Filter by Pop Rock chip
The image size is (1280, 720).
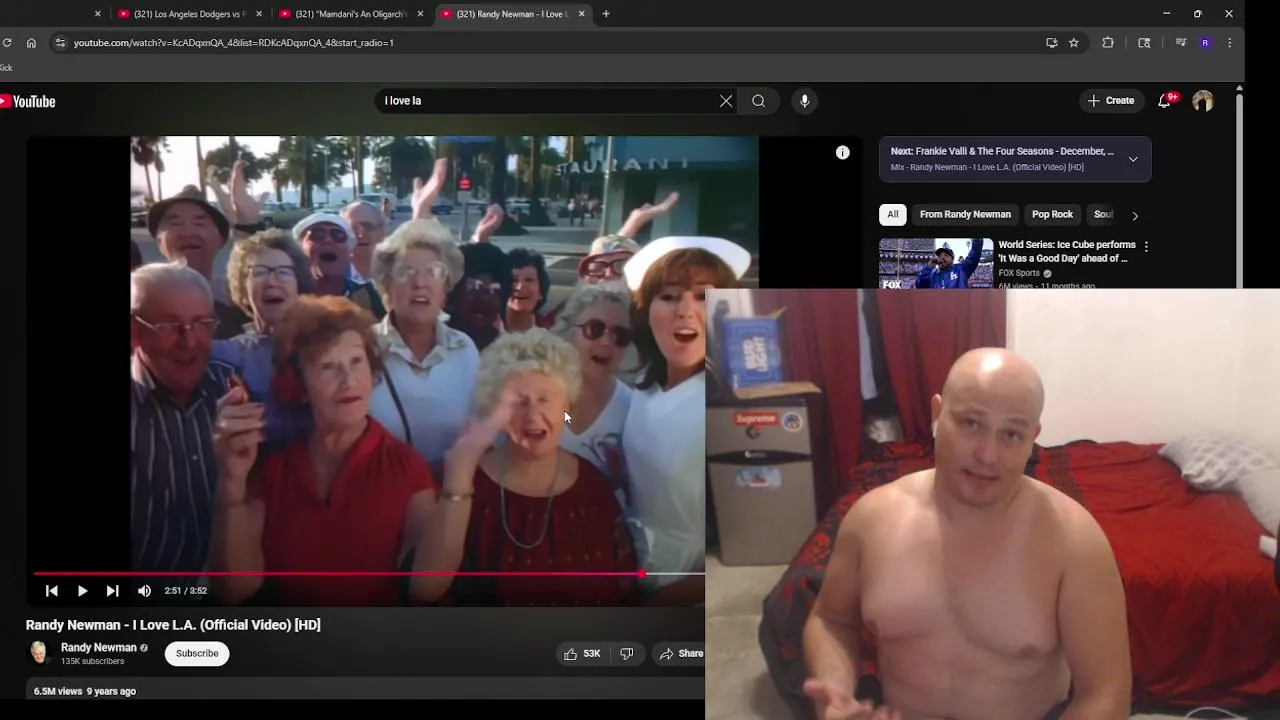1052,214
